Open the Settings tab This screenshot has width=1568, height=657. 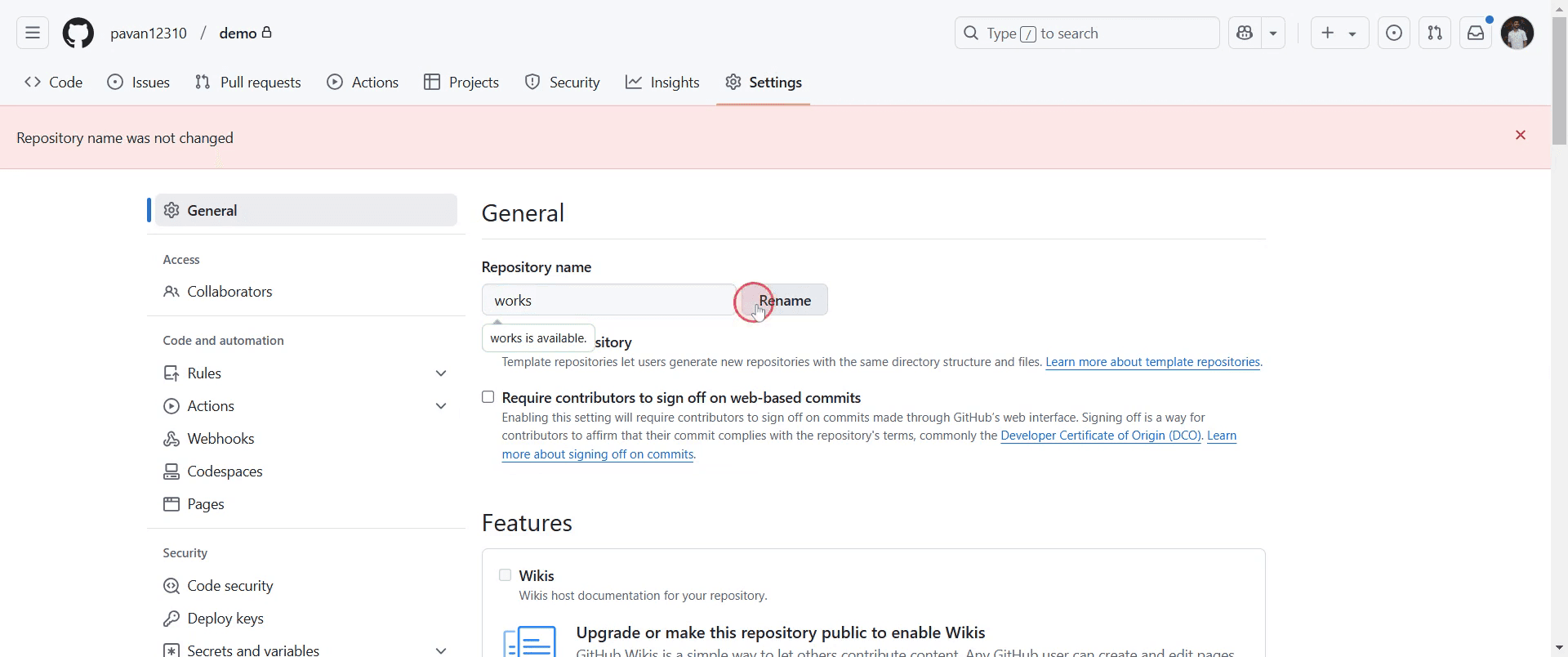click(764, 83)
